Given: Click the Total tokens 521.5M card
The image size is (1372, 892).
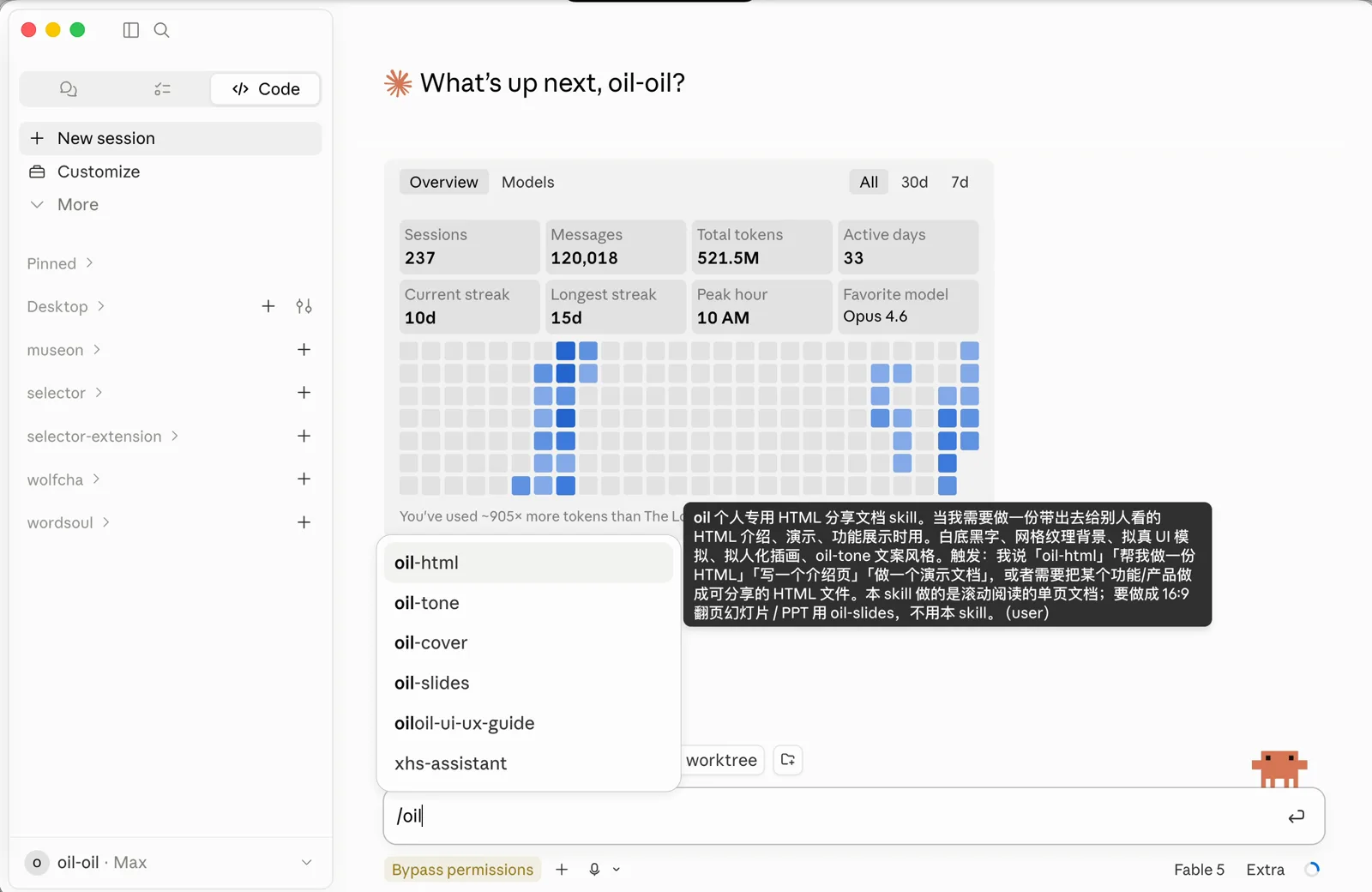Looking at the screenshot, I should point(761,247).
